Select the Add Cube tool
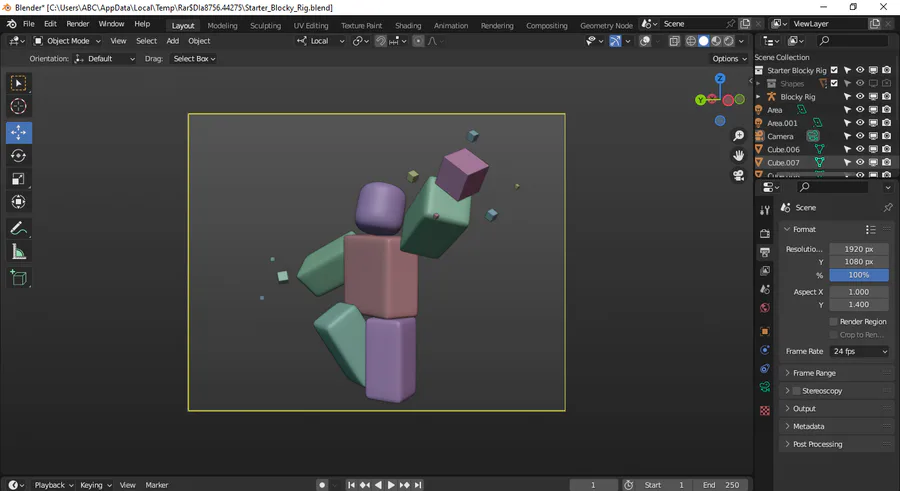This screenshot has width=900, height=491. click(x=19, y=278)
